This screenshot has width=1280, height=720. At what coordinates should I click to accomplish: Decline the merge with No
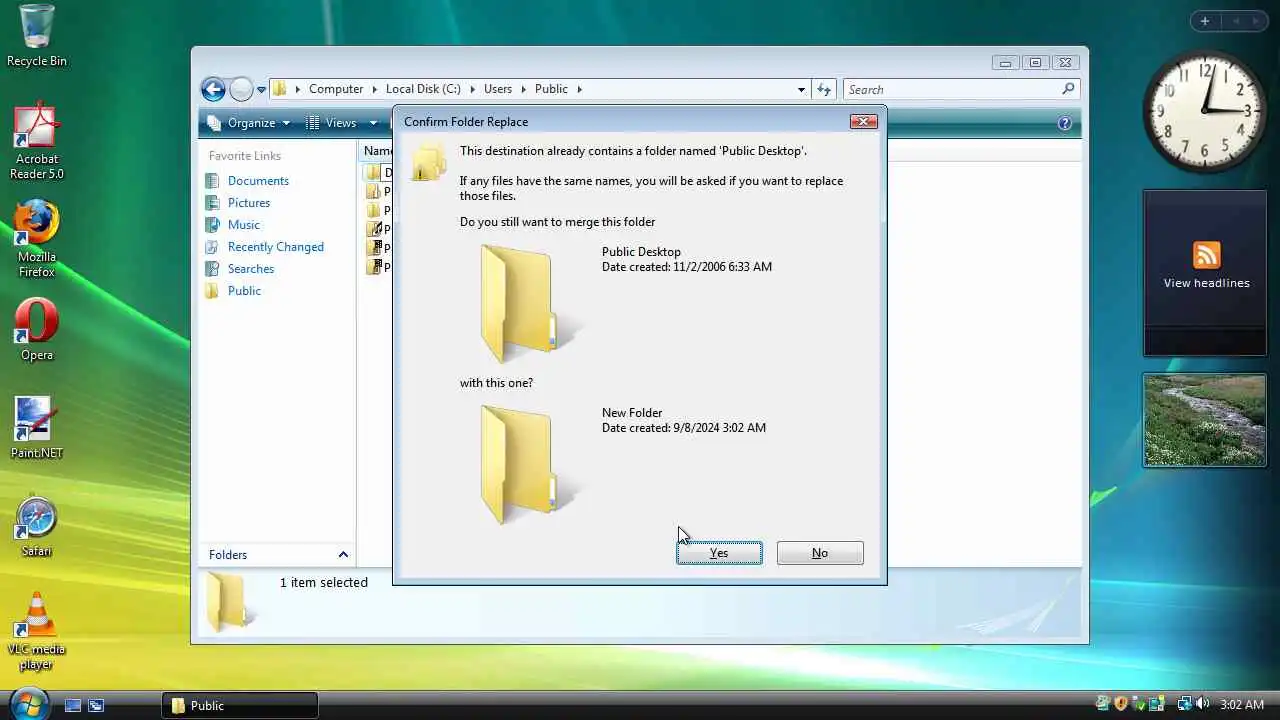[x=820, y=553]
